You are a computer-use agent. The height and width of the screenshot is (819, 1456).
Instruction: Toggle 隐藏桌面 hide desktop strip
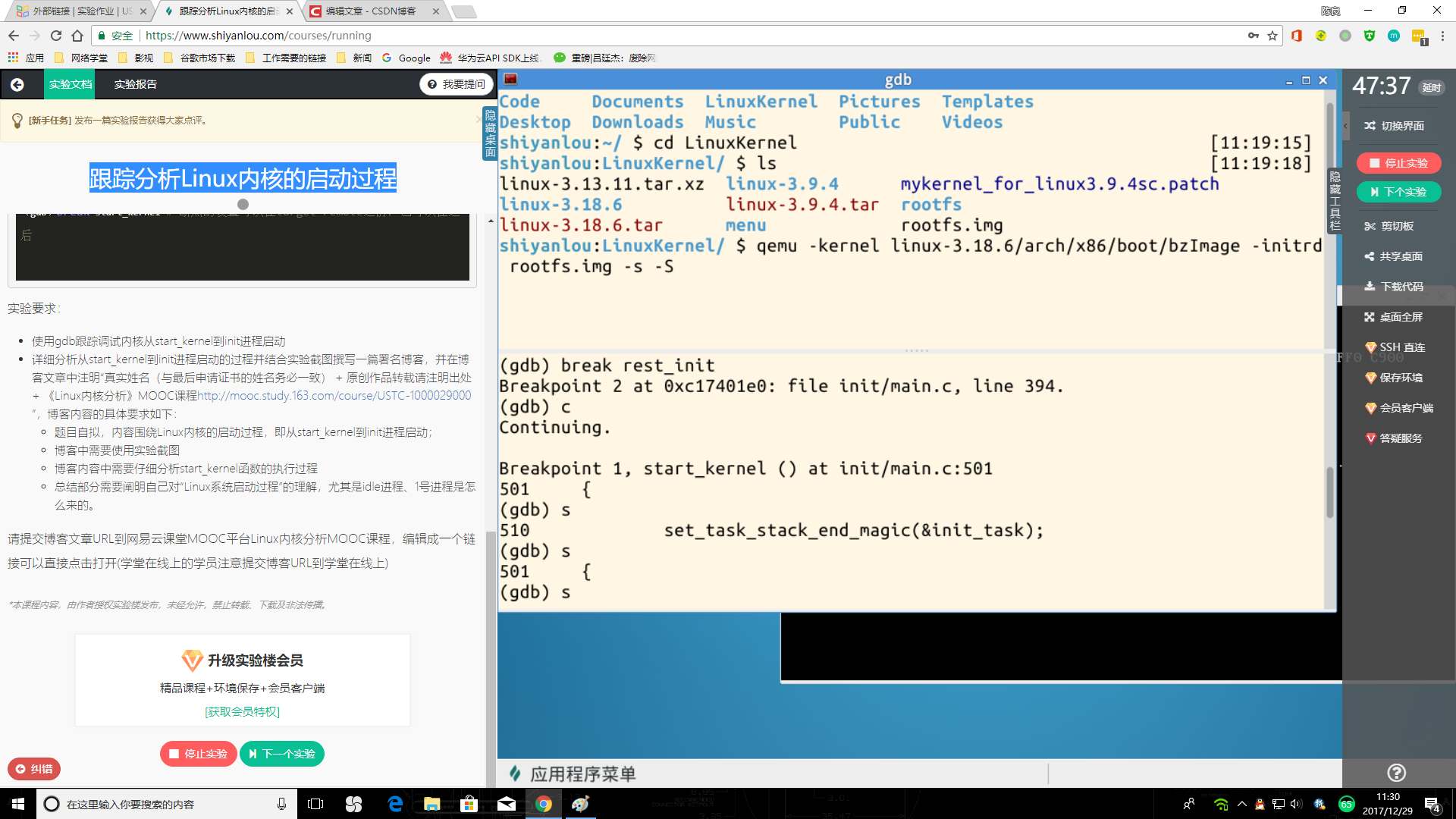[490, 133]
